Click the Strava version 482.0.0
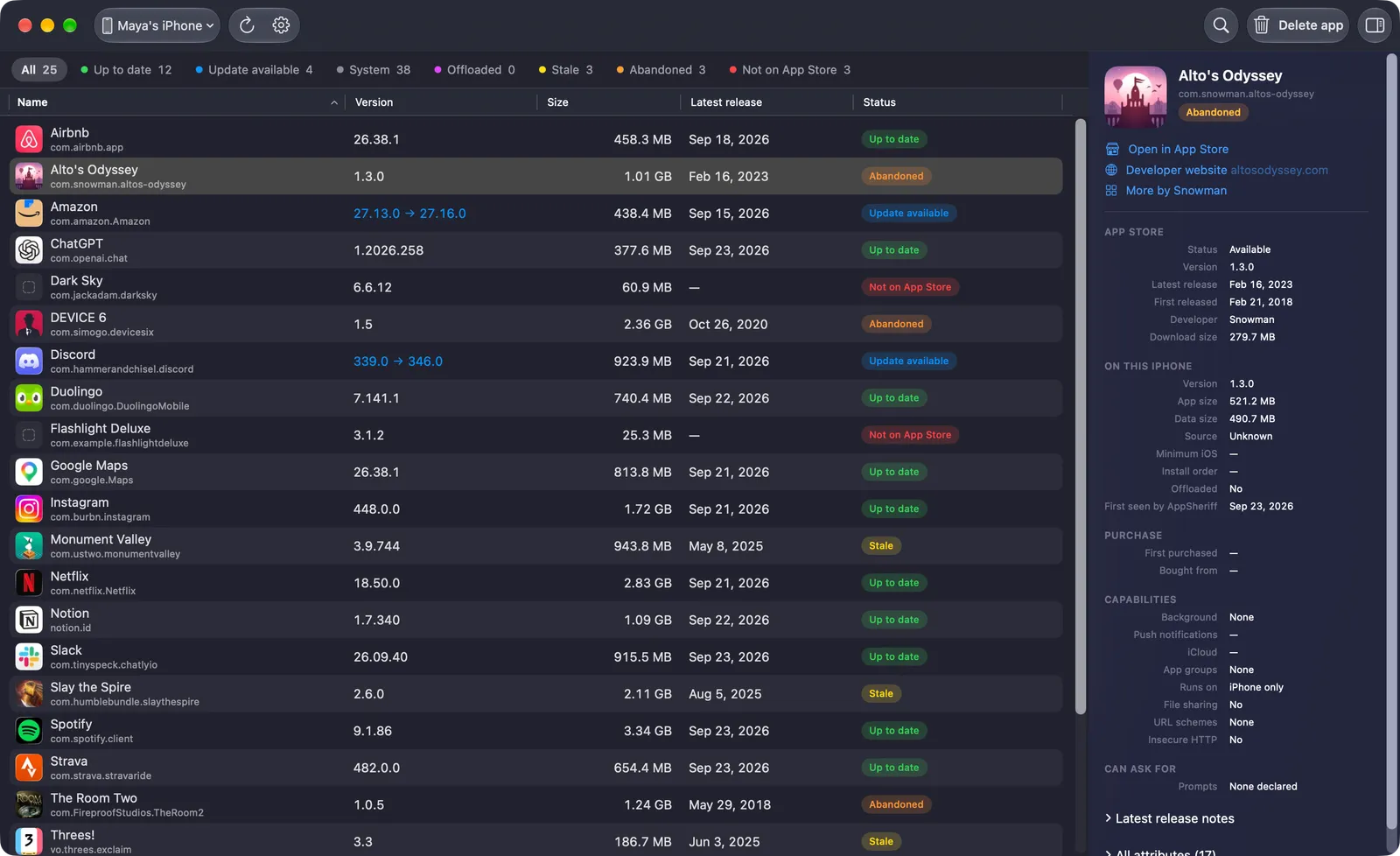 pyautogui.click(x=376, y=768)
